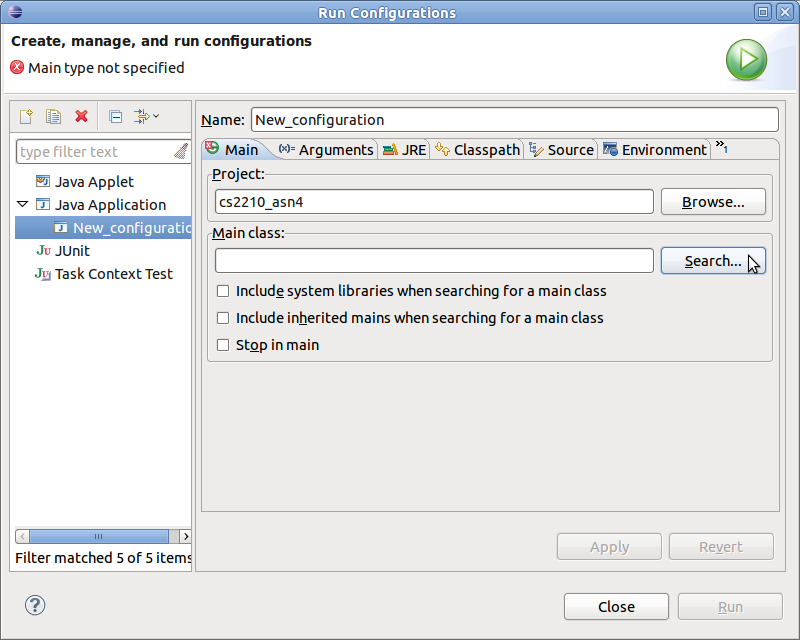Toggle Include inherited mains checkbox
This screenshot has width=800, height=640.
point(223,318)
